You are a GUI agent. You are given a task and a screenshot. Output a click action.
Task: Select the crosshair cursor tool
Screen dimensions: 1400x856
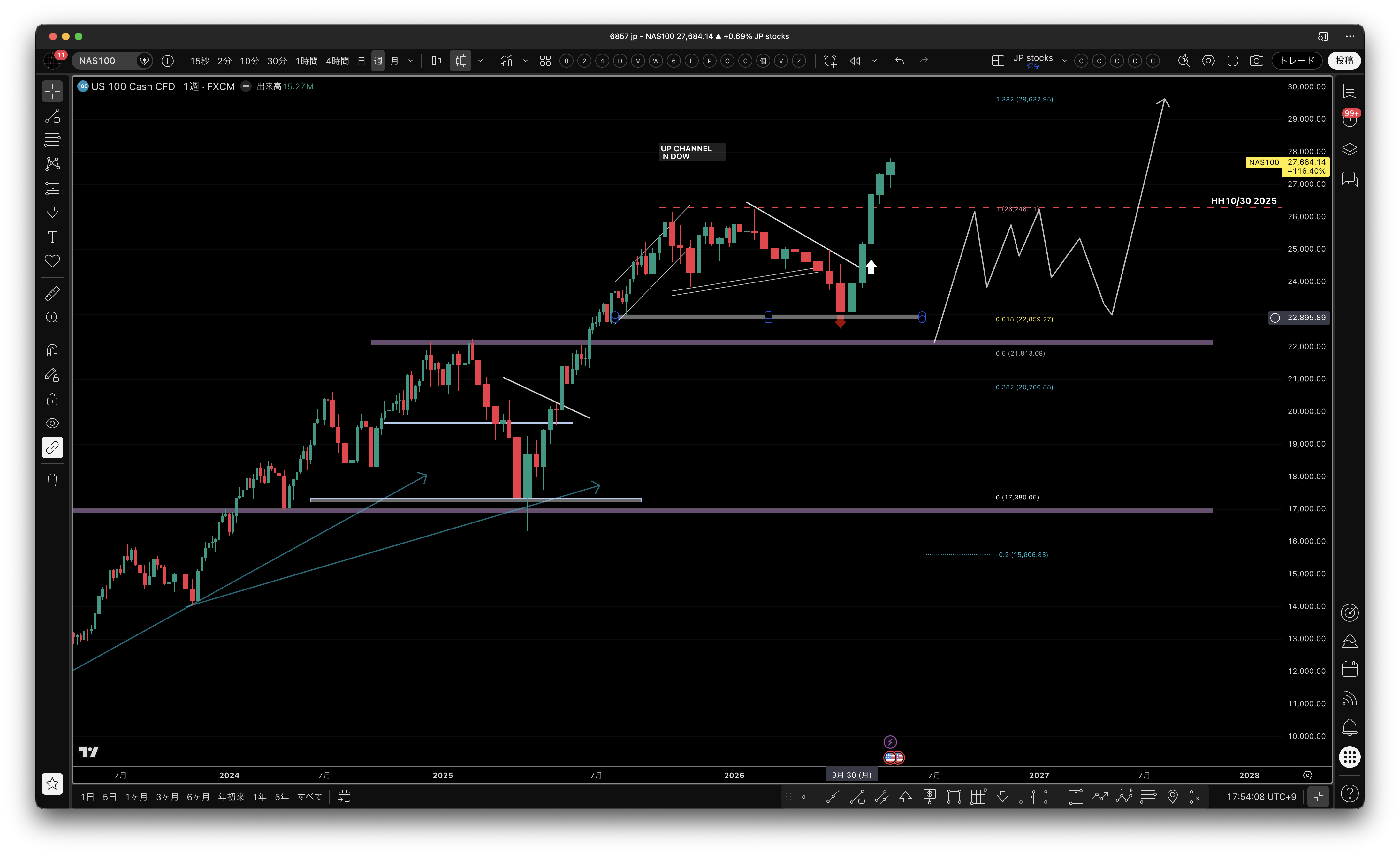[x=52, y=92]
